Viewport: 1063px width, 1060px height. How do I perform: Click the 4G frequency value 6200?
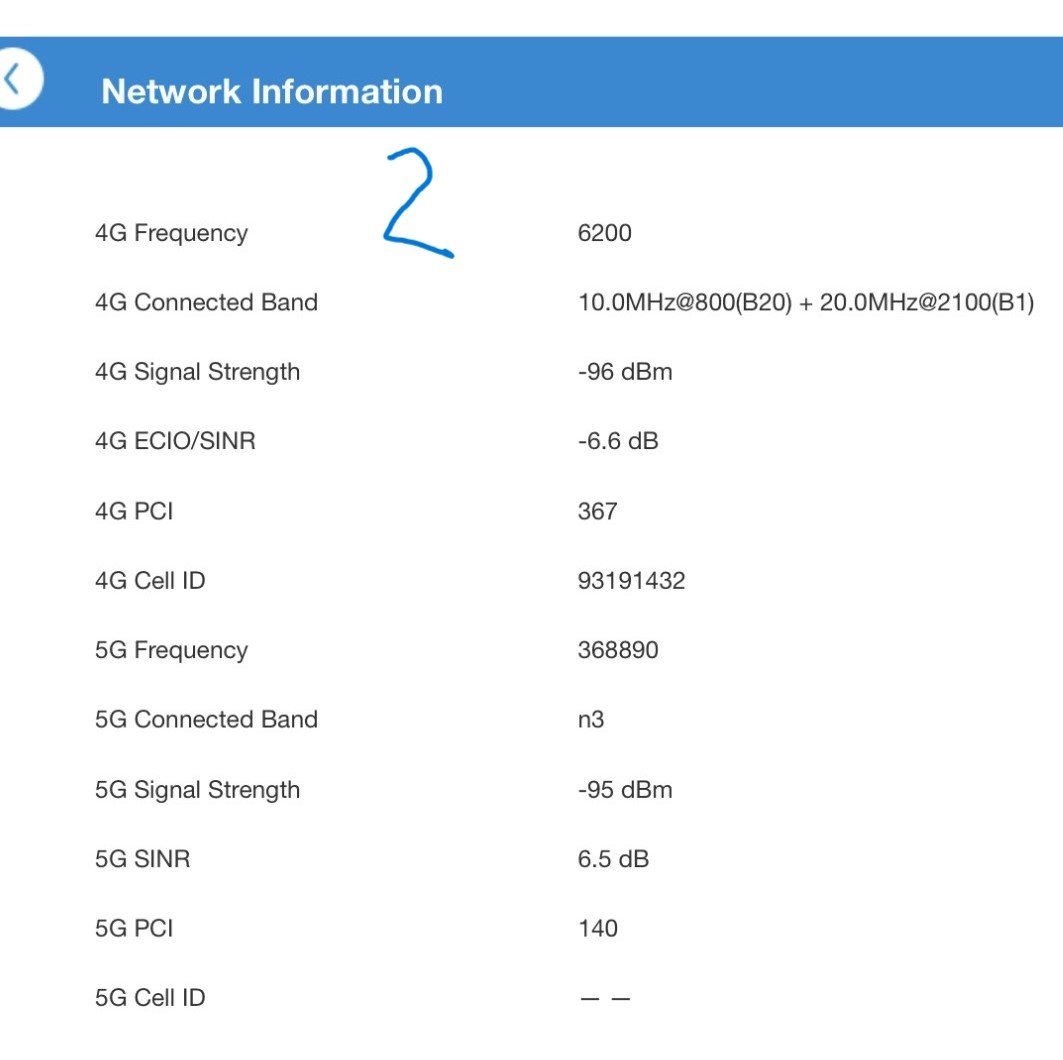(604, 233)
